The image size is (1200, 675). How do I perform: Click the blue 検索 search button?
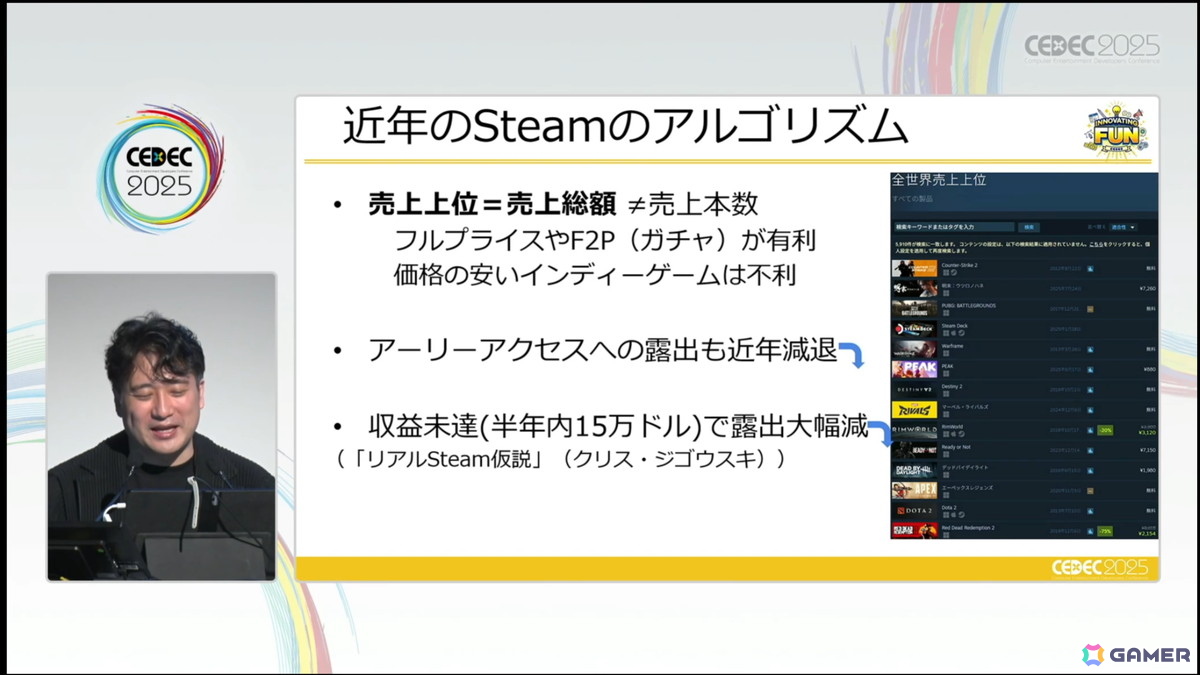1029,227
